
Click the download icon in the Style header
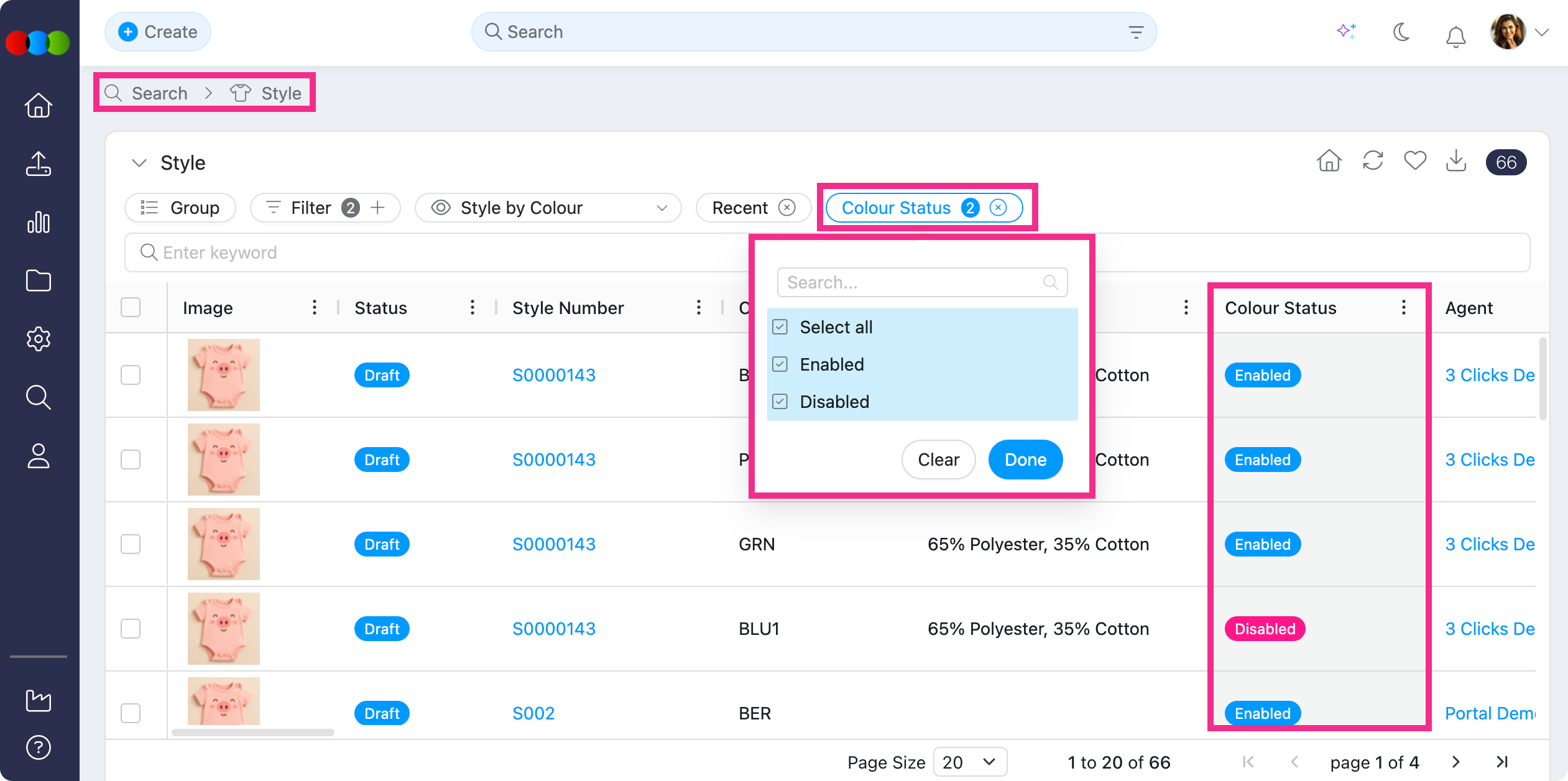pos(1456,161)
